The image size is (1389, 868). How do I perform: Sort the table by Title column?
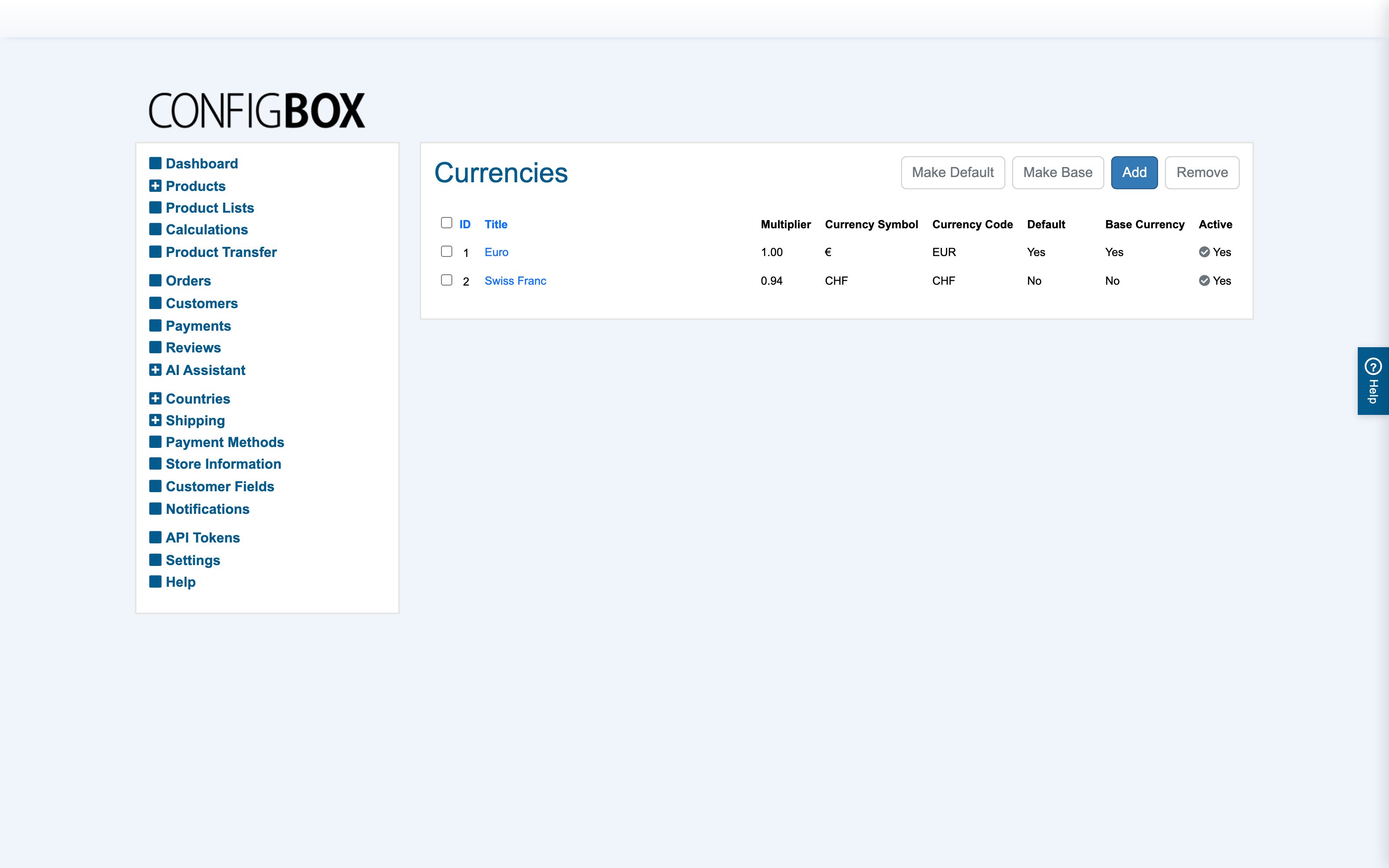tap(496, 224)
